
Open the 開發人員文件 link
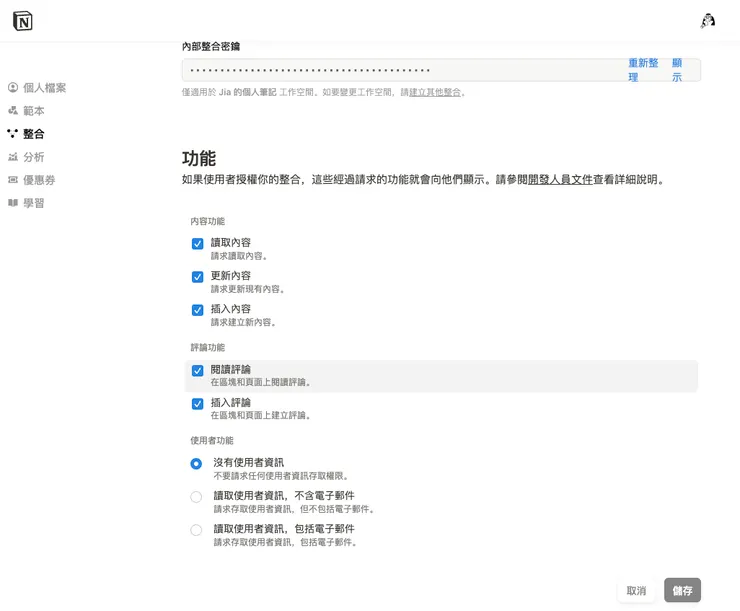[560, 180]
